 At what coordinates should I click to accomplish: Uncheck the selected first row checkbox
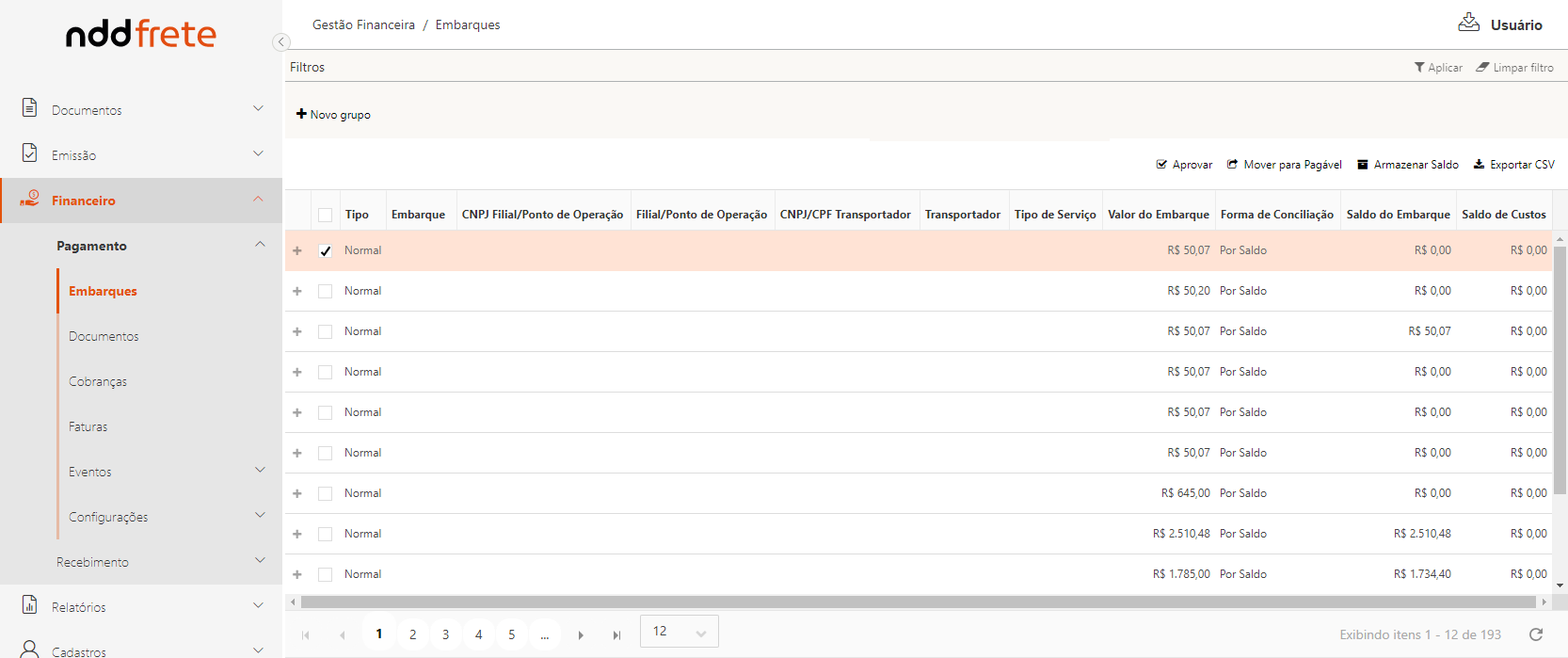click(326, 251)
